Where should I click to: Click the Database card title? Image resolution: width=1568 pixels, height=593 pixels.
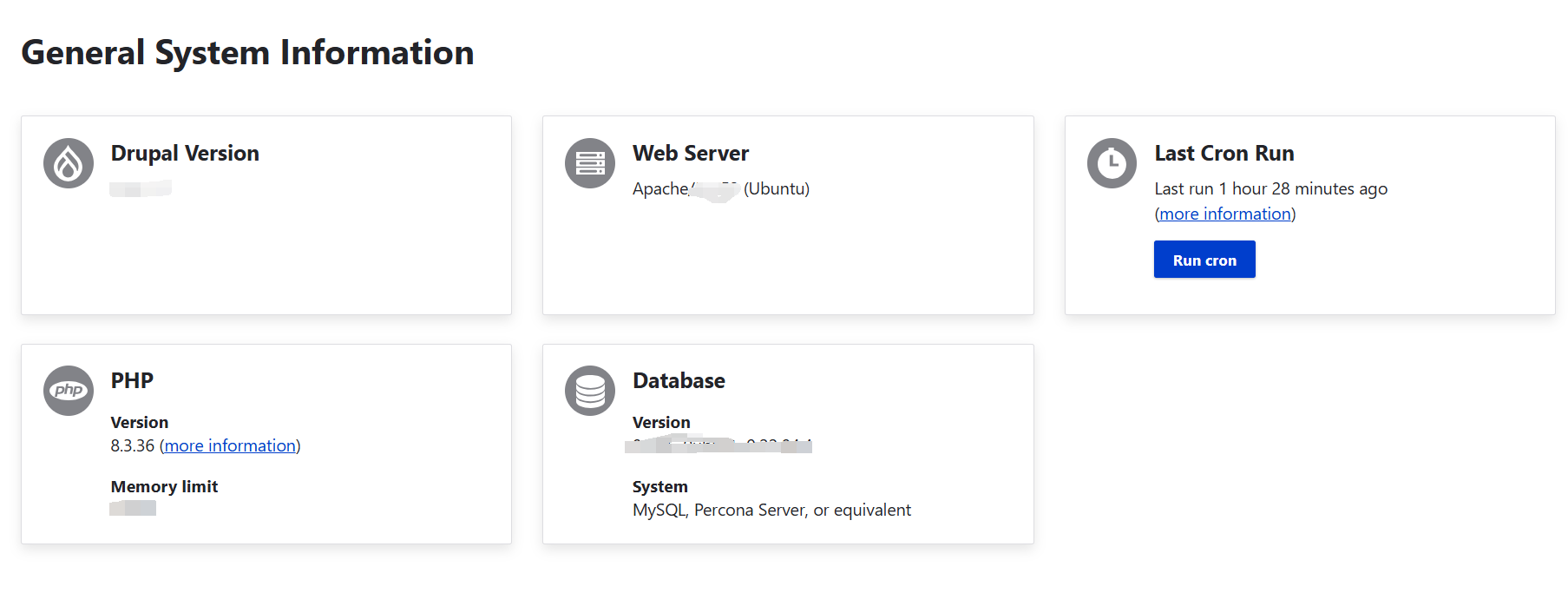pos(679,381)
